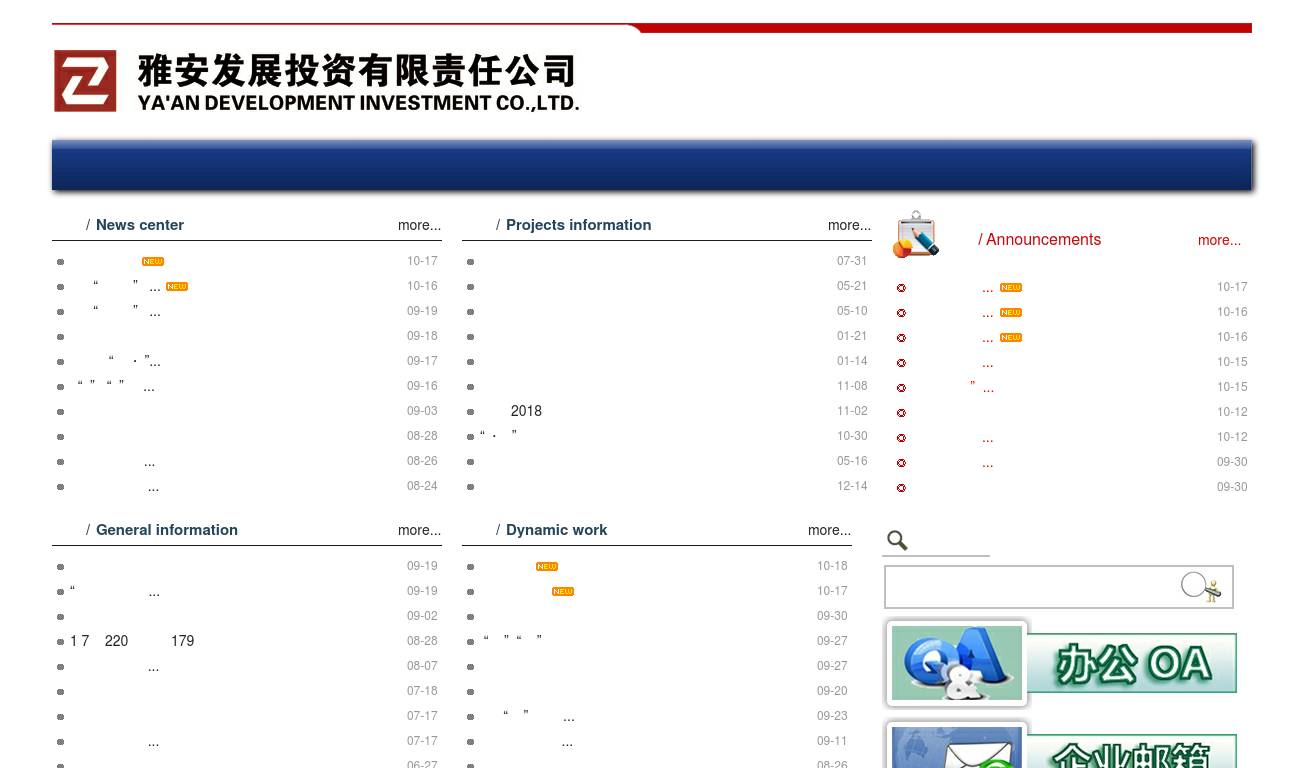Expand News center with more... link
1304x768 pixels.
(419, 226)
